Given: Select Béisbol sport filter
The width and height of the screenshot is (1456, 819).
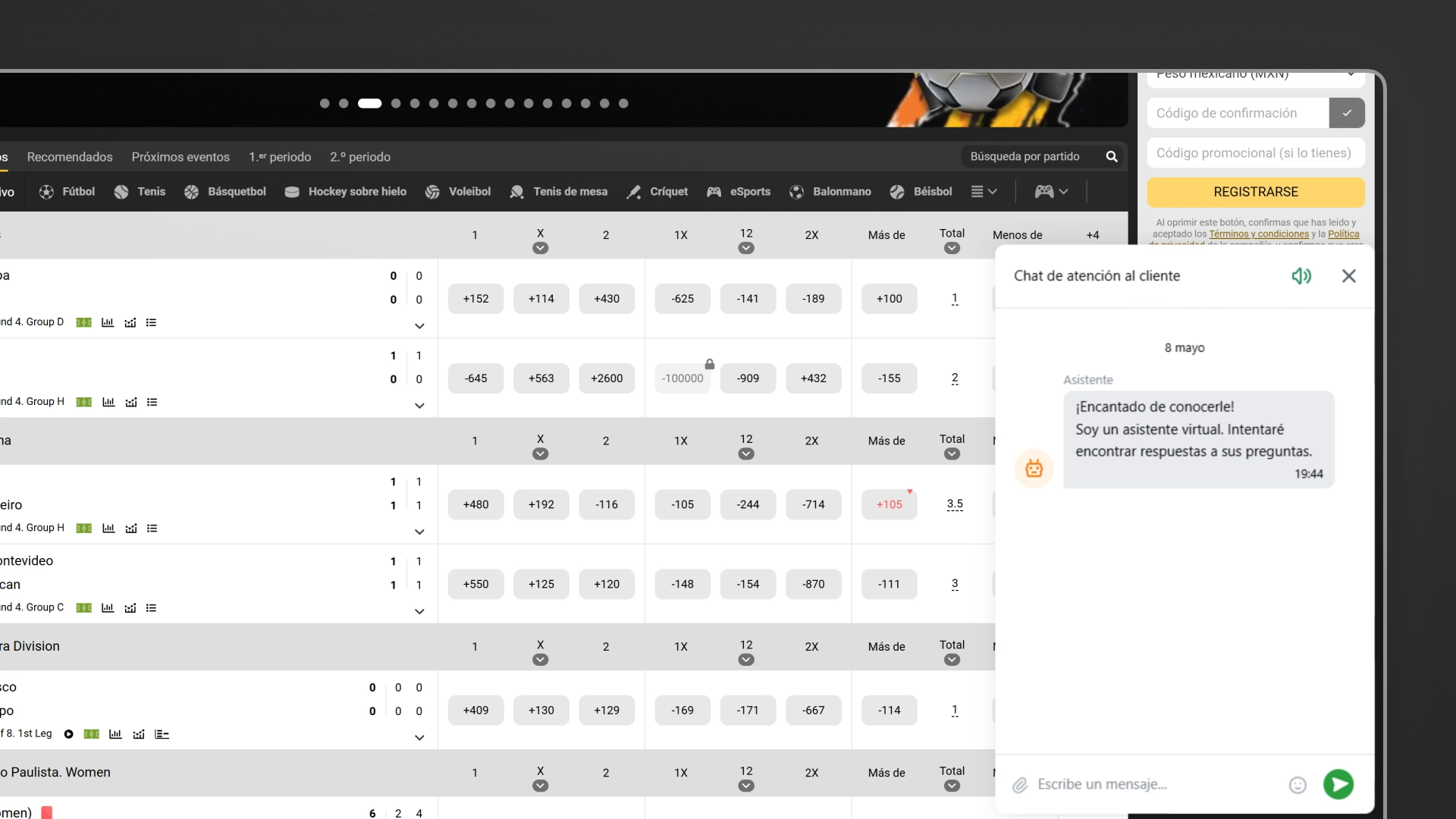Looking at the screenshot, I should pyautogui.click(x=921, y=192).
